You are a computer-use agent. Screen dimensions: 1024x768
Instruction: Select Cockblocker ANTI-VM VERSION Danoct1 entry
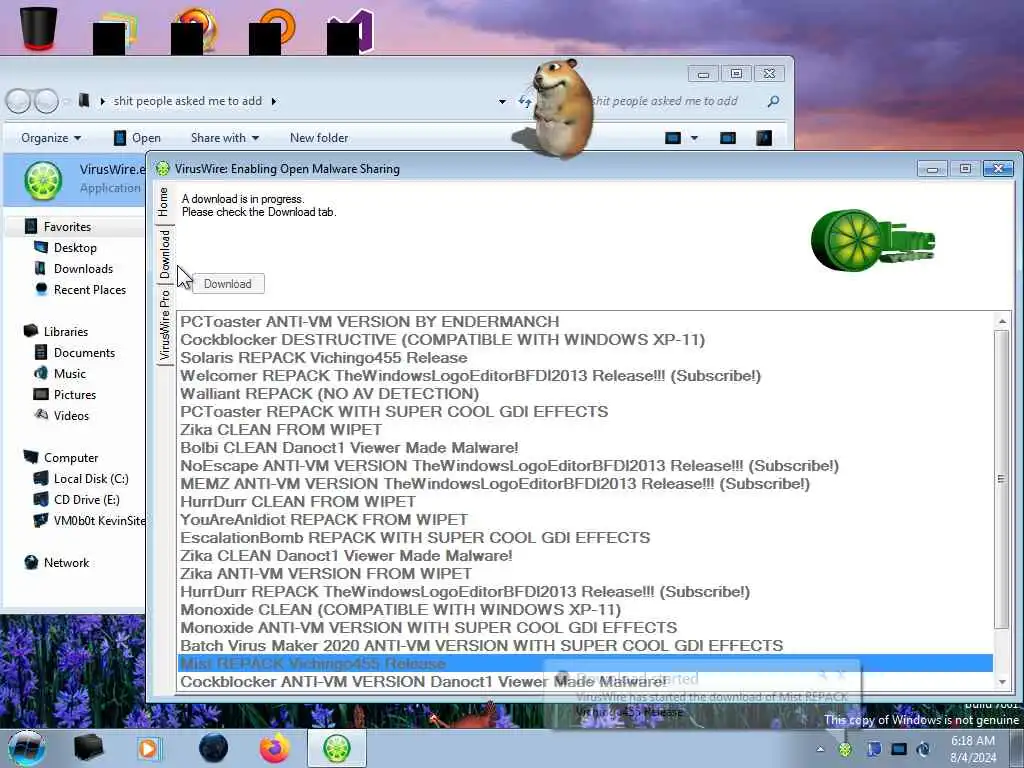(x=586, y=682)
